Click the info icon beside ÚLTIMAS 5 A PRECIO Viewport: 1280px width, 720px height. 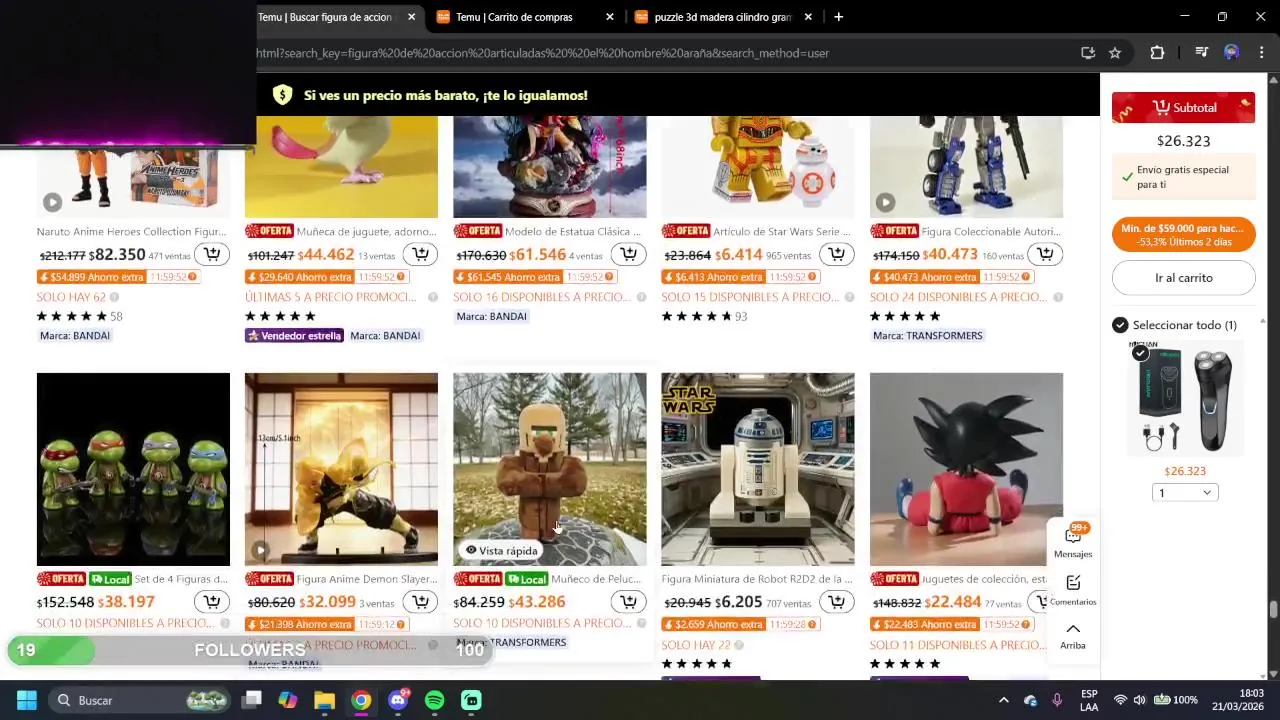tap(432, 297)
